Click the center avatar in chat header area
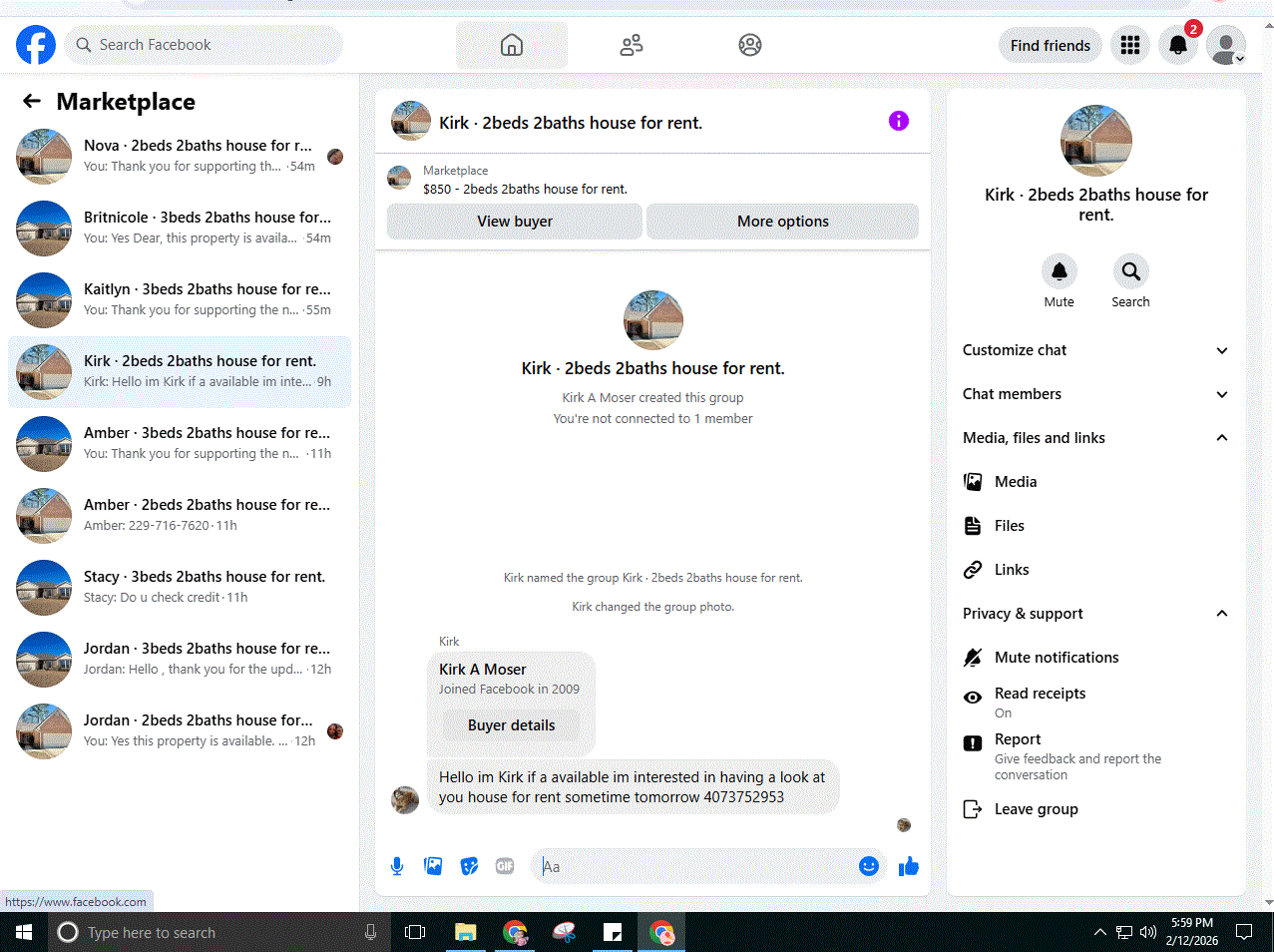The width and height of the screenshot is (1274, 952). (653, 320)
